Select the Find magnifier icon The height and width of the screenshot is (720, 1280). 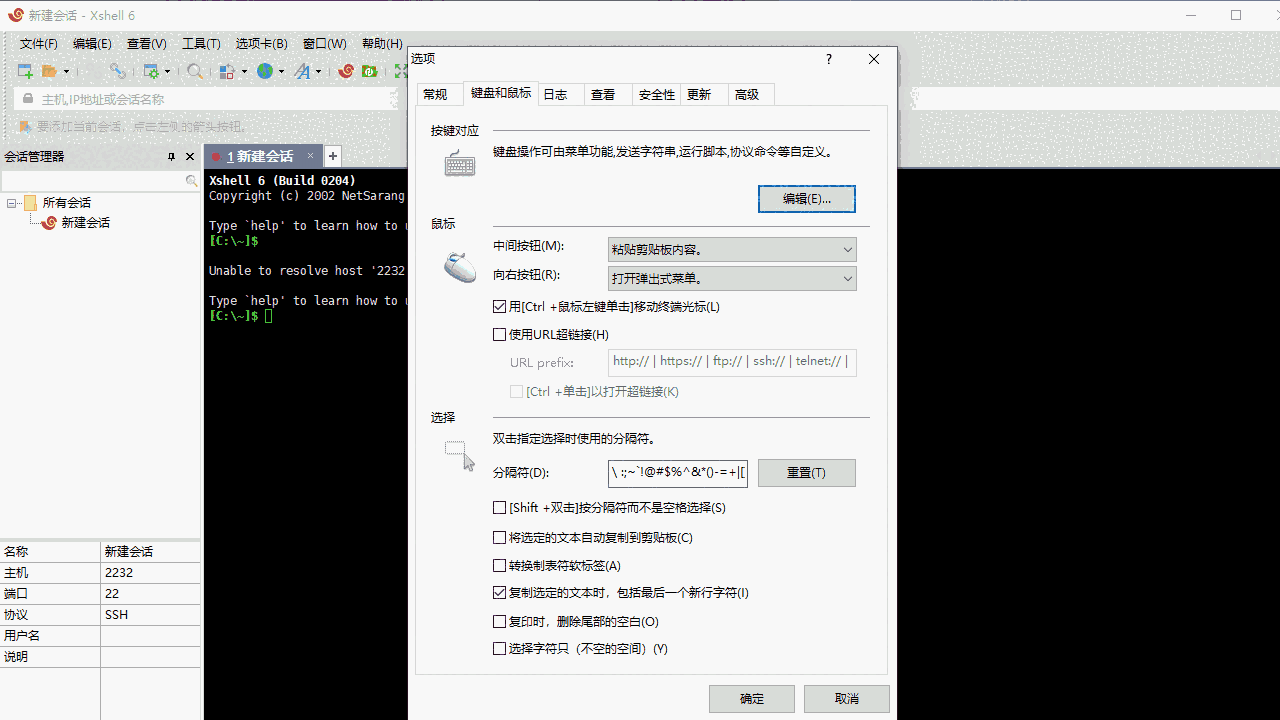tap(192, 71)
